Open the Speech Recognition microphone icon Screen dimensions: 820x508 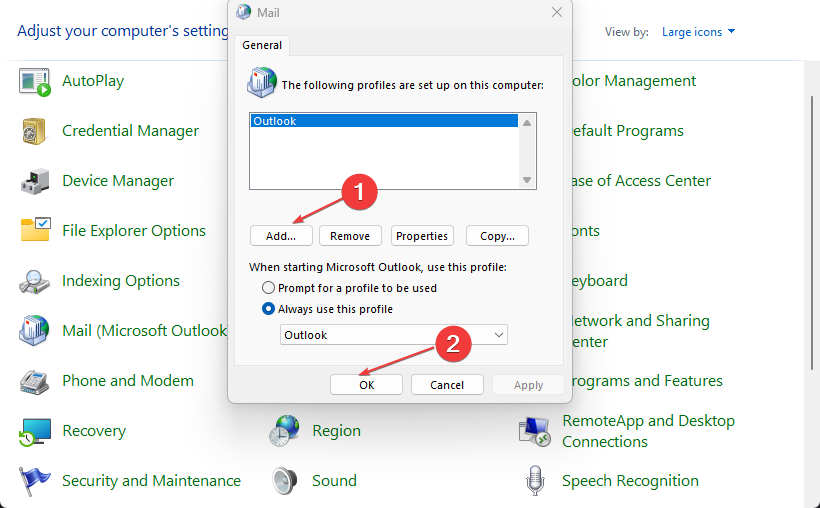(535, 481)
